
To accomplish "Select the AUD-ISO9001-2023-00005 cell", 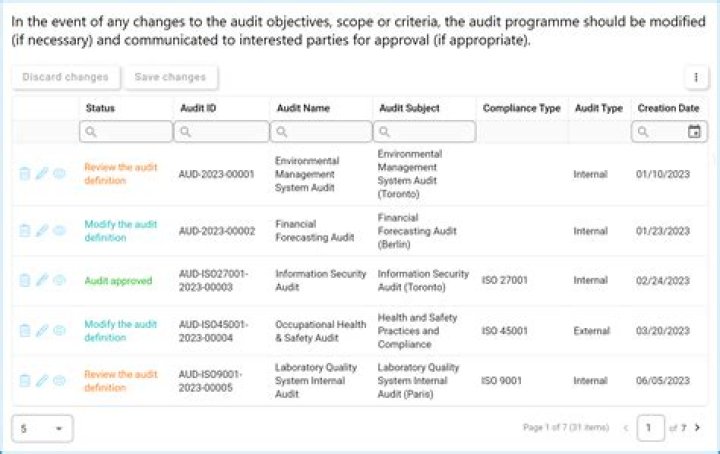I will click(210, 381).
